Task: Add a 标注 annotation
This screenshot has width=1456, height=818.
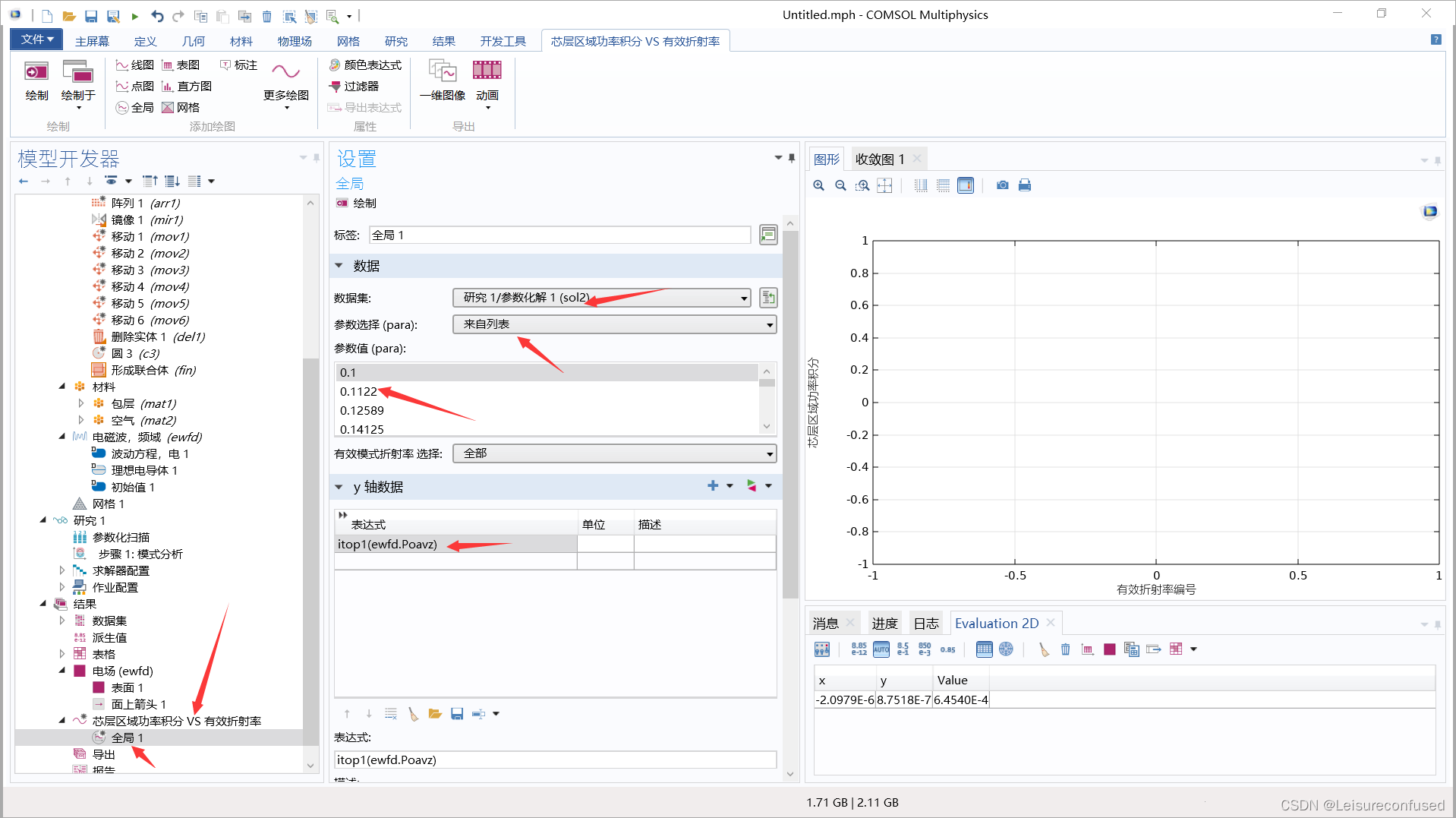Action: 238,65
